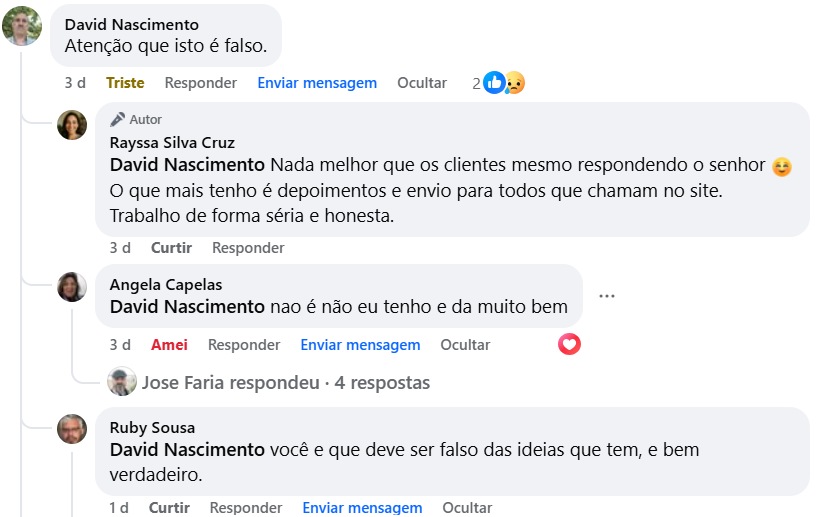Viewport: 827px width, 517px height.
Task: Send message to David Nascimento
Action: (x=317, y=83)
